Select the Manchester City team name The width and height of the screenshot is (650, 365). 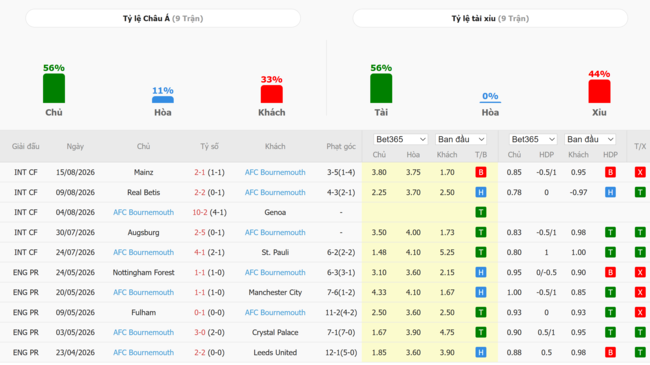pyautogui.click(x=275, y=292)
